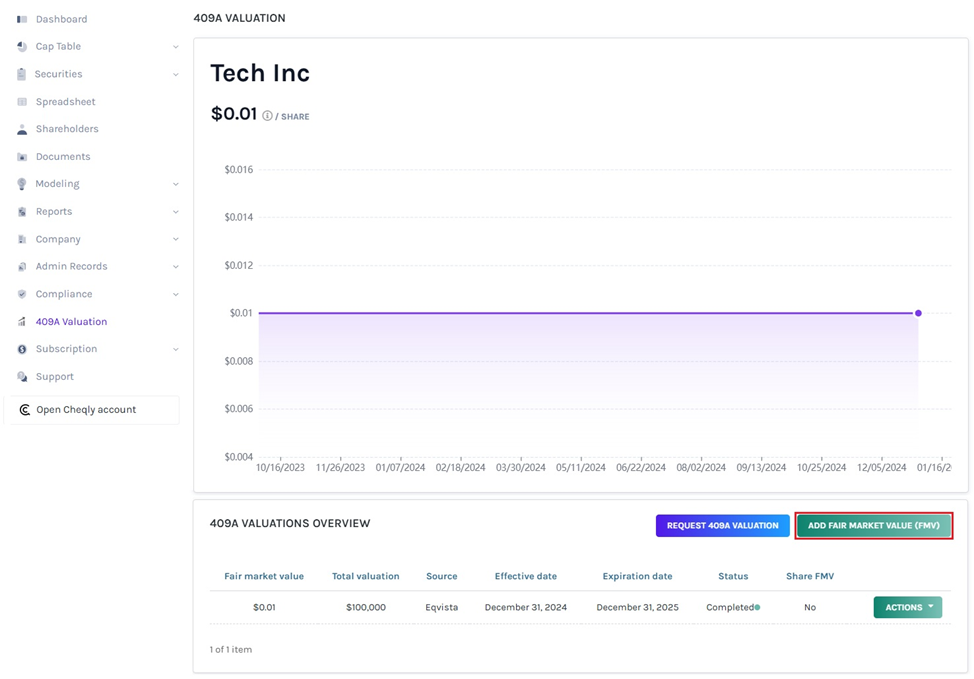974x679 pixels.
Task: Select the 409A Valuation icon
Action: 21,321
